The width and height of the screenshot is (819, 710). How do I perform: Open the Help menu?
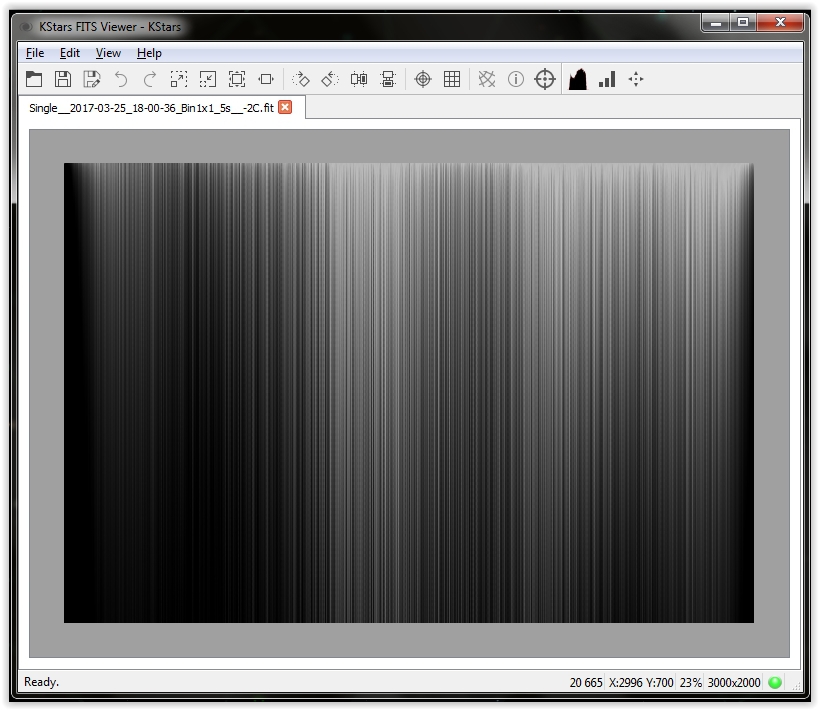pyautogui.click(x=149, y=53)
